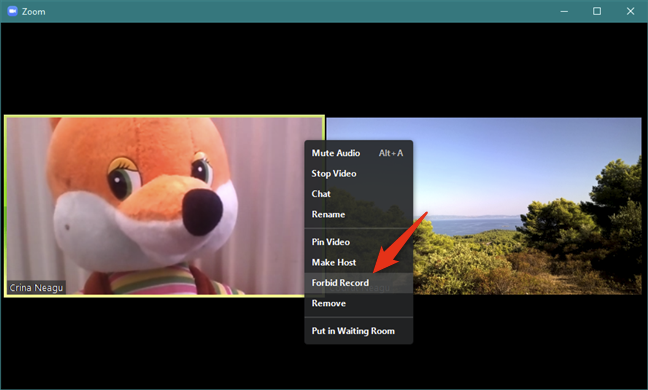Image resolution: width=648 pixels, height=390 pixels.
Task: Click the Zoom app icon in title bar
Action: coord(12,11)
